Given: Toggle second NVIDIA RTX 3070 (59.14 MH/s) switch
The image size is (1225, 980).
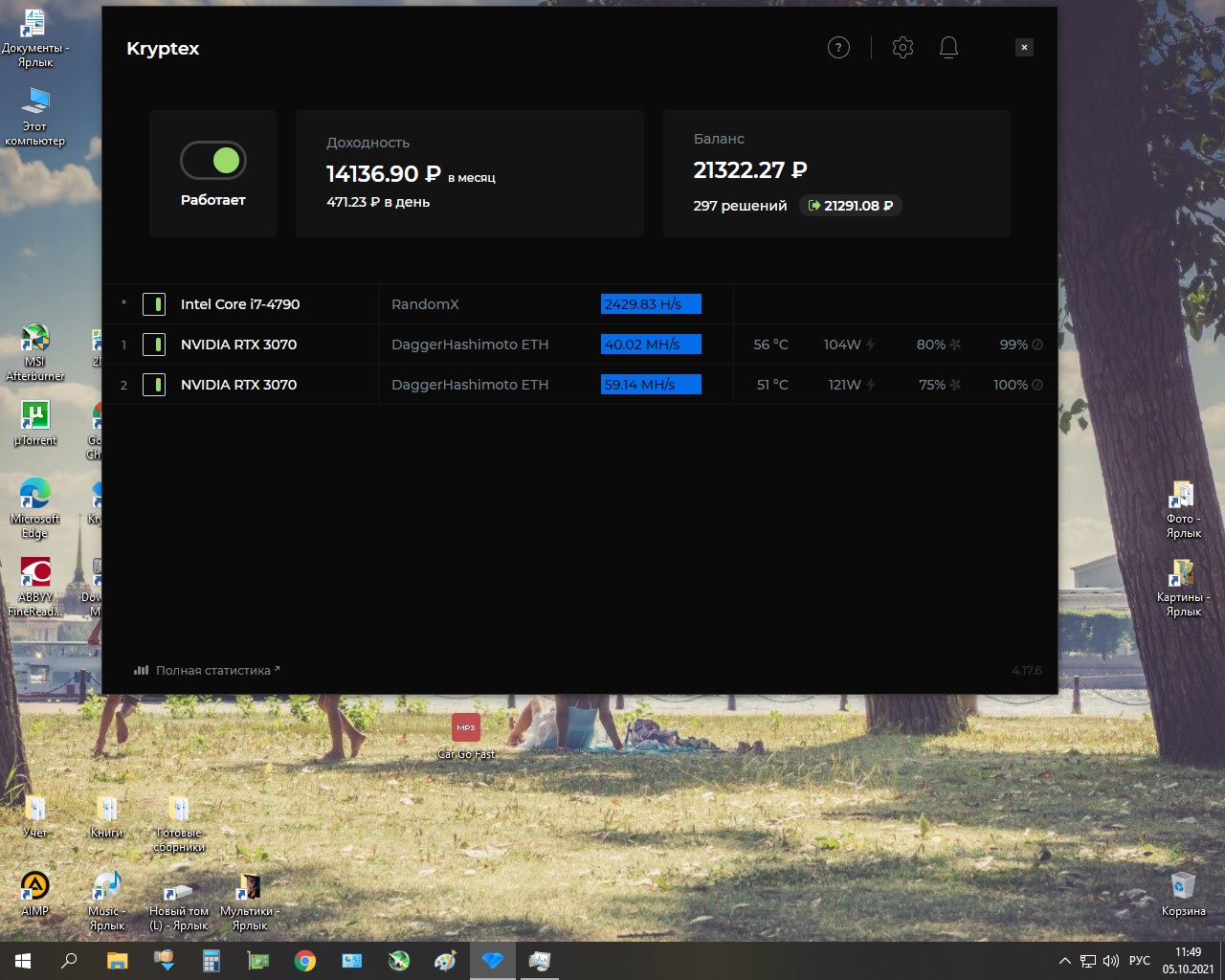Looking at the screenshot, I should coord(153,385).
